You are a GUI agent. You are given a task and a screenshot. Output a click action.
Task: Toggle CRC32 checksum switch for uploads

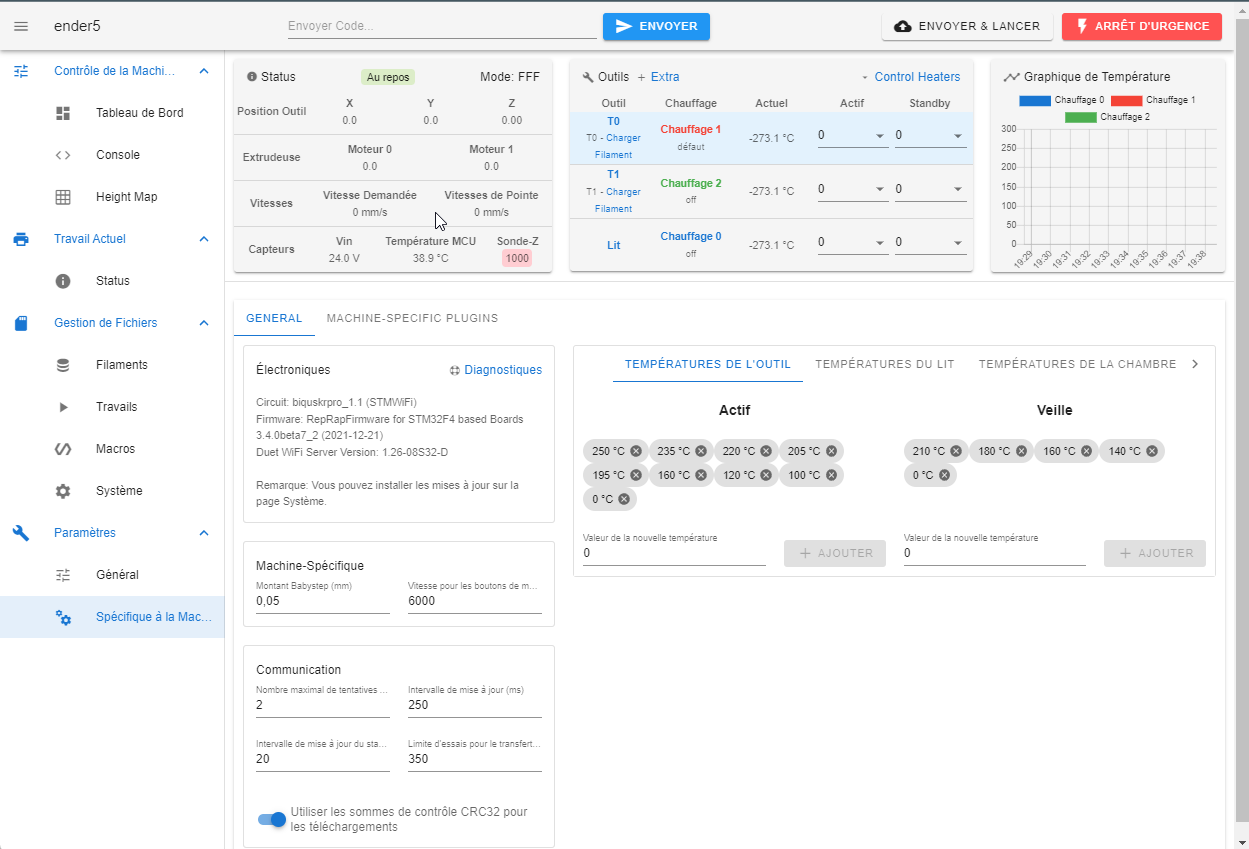272,819
